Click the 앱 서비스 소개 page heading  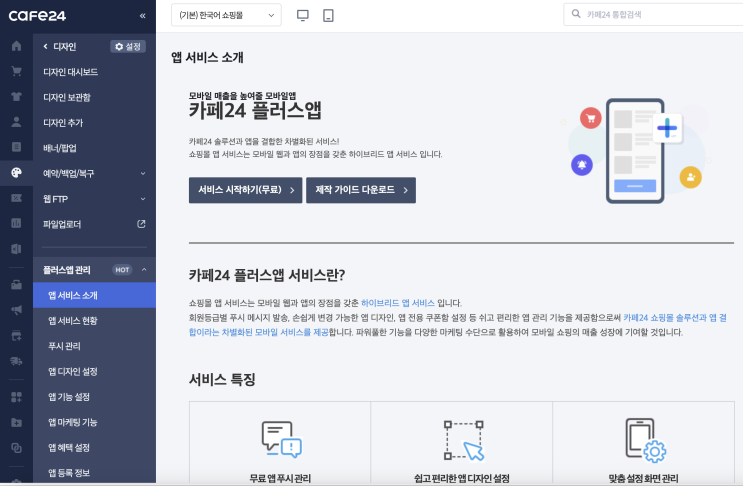click(208, 57)
